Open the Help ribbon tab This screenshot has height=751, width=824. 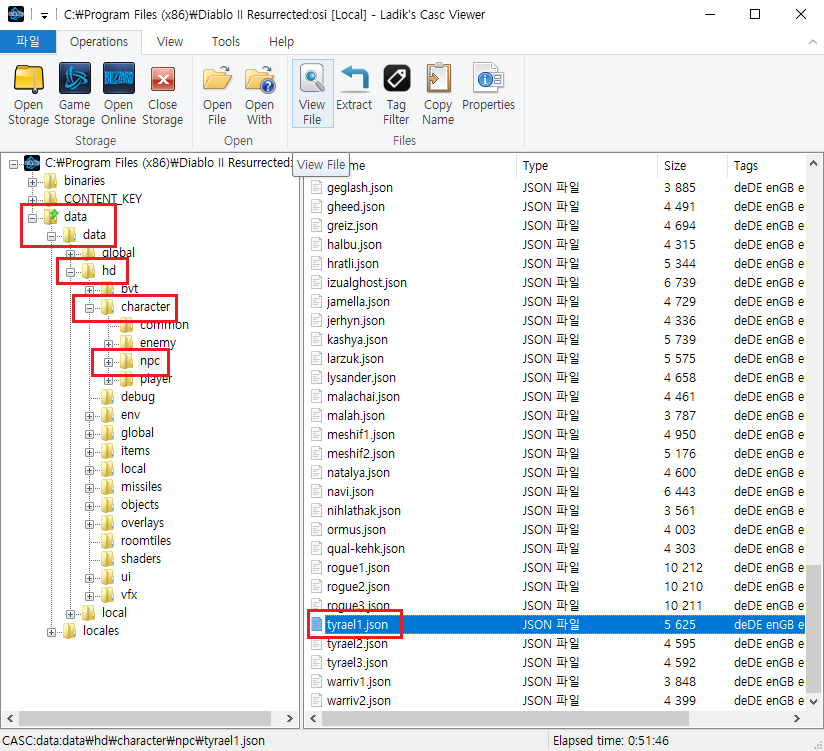[x=281, y=42]
